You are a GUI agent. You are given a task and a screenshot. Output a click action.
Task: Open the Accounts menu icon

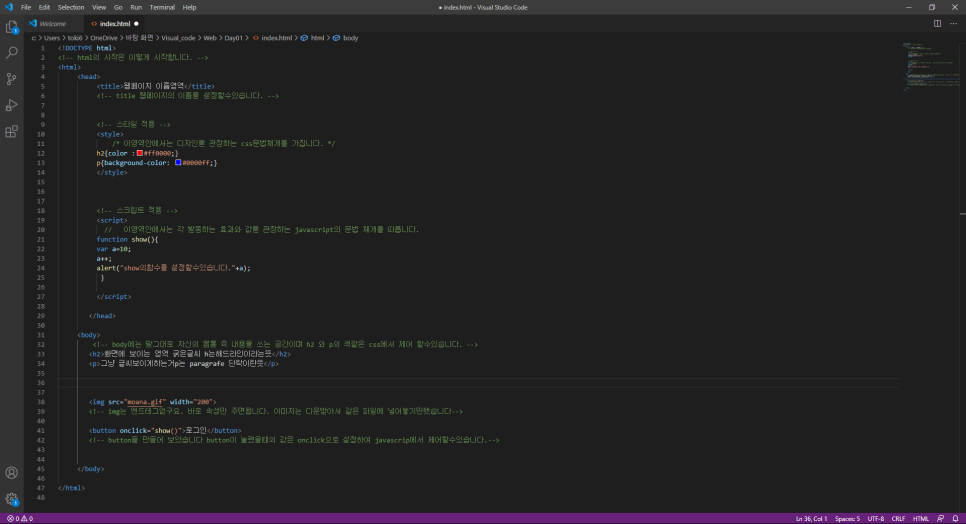[x=12, y=473]
